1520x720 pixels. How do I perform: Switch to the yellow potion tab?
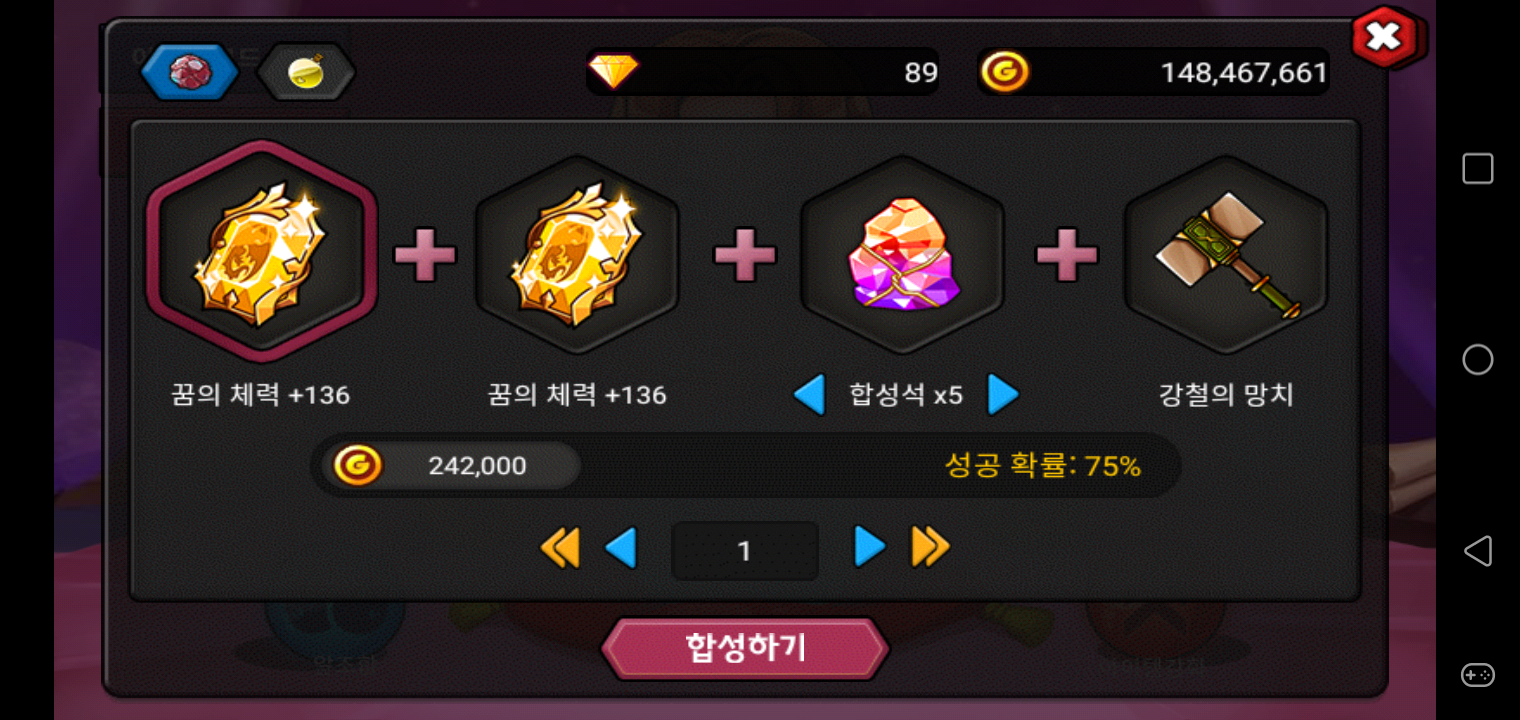(306, 72)
